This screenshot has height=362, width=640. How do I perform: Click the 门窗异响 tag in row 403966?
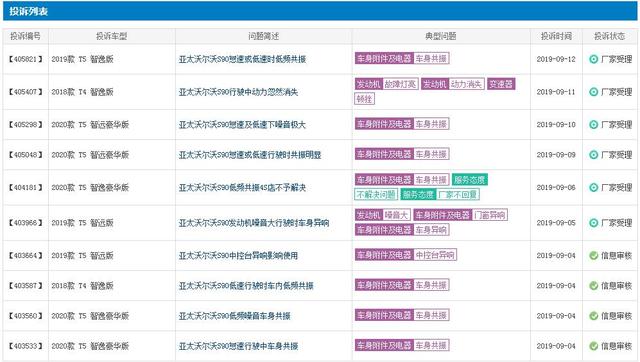(490, 215)
